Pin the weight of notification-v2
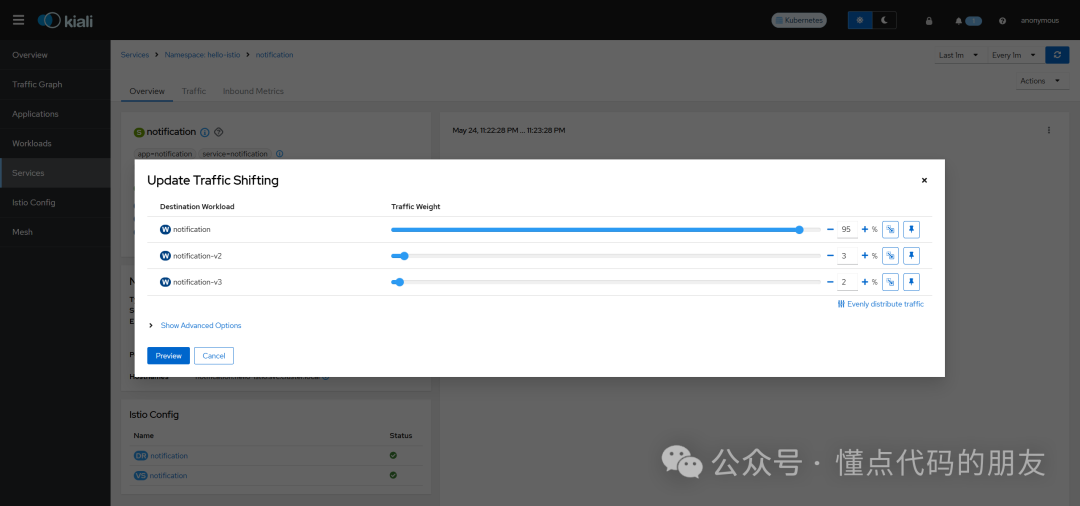The height and width of the screenshot is (506, 1080). (x=911, y=255)
